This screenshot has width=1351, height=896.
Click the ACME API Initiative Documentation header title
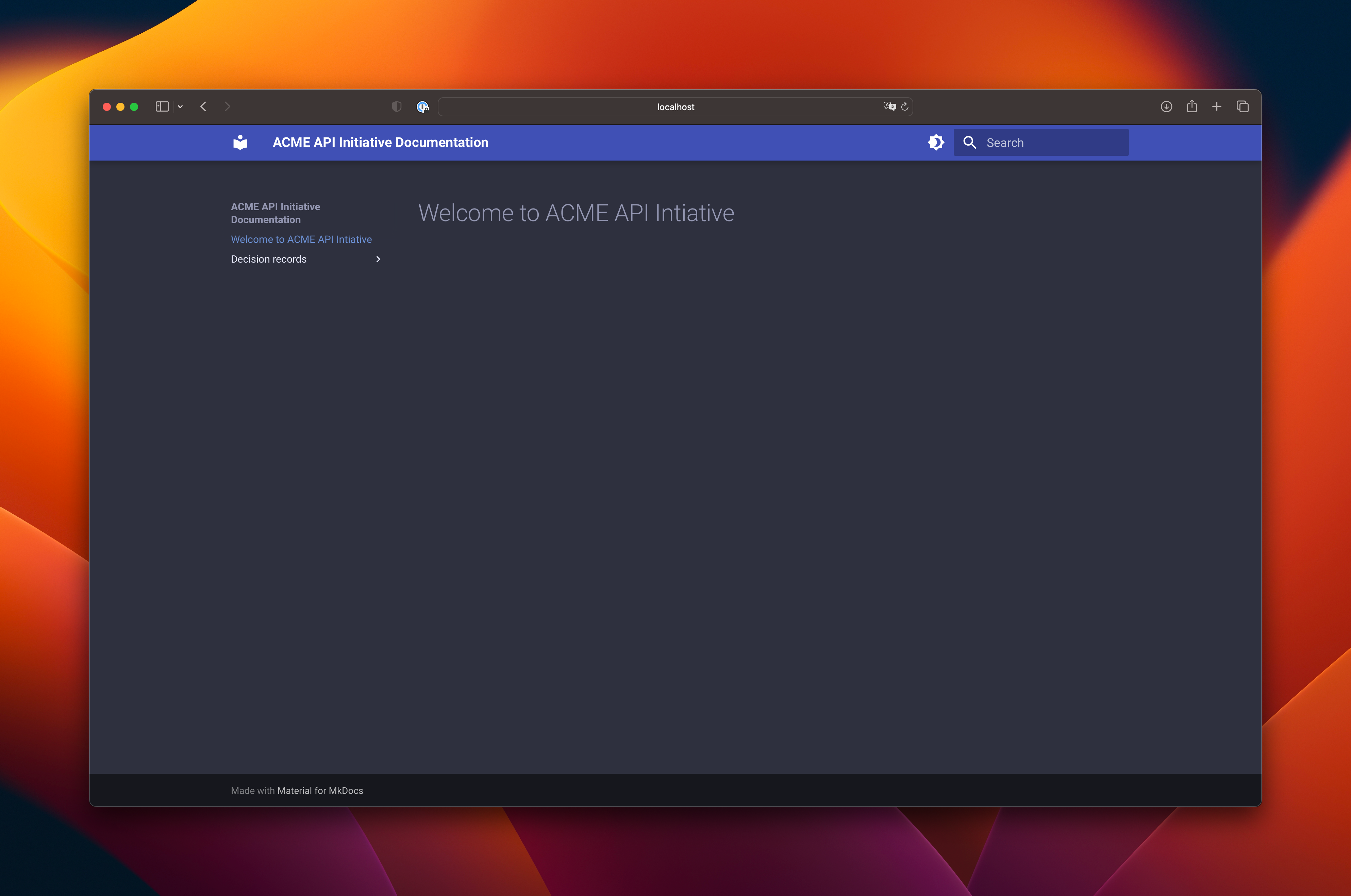tap(381, 142)
